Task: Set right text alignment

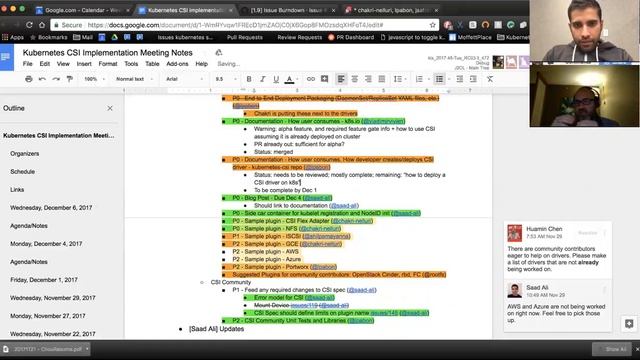Action: pyautogui.click(x=368, y=79)
